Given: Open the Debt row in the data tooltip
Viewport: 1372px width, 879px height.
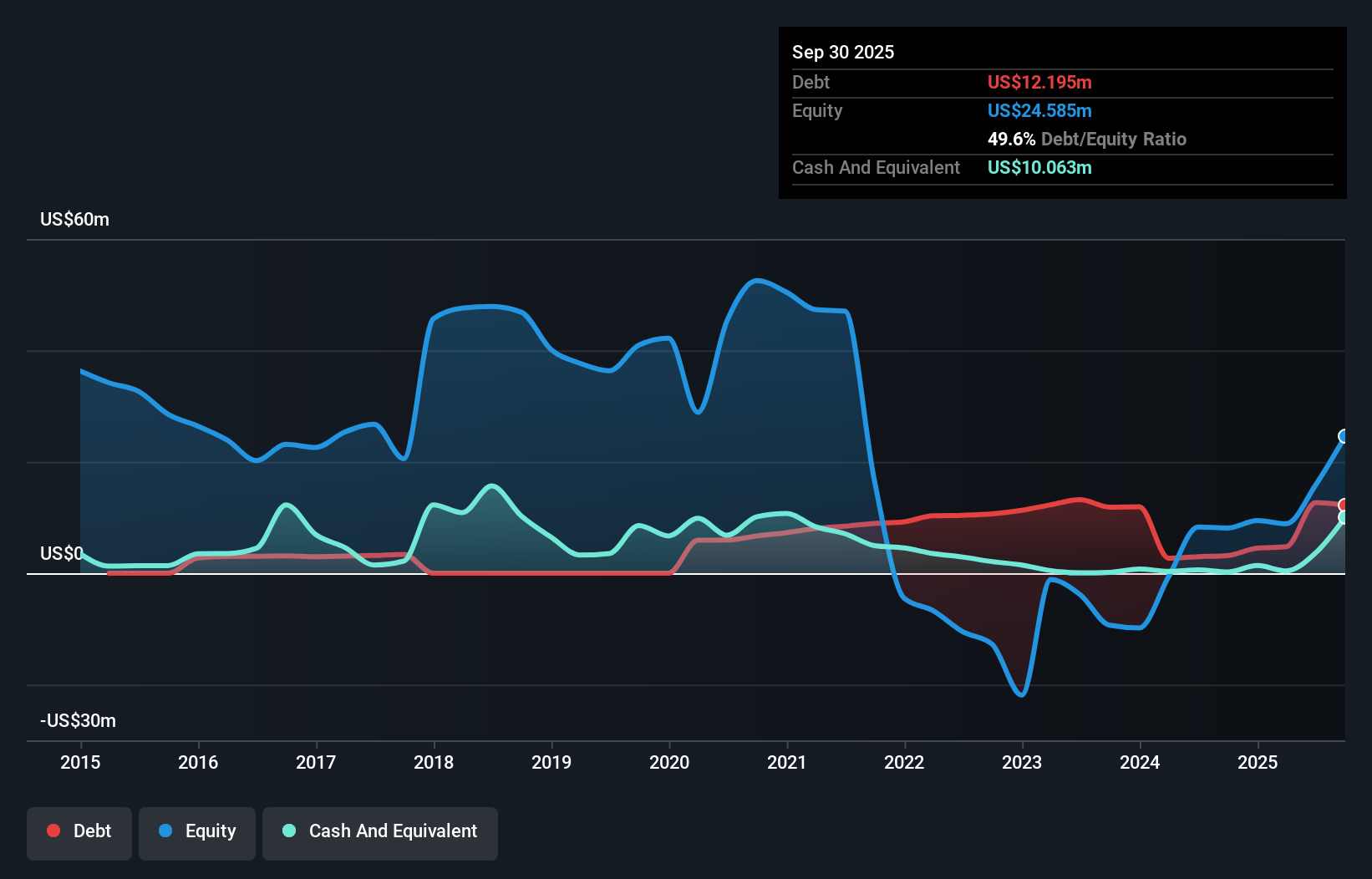Looking at the screenshot, I should tap(810, 82).
